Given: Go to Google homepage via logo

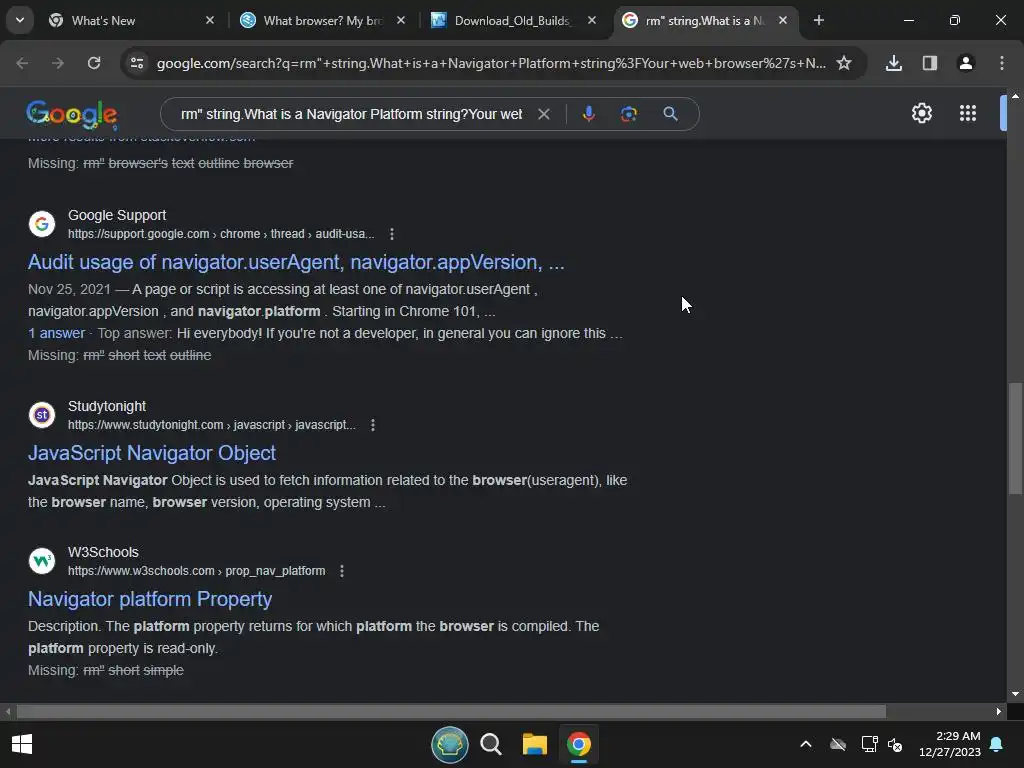Looking at the screenshot, I should pos(72,115).
